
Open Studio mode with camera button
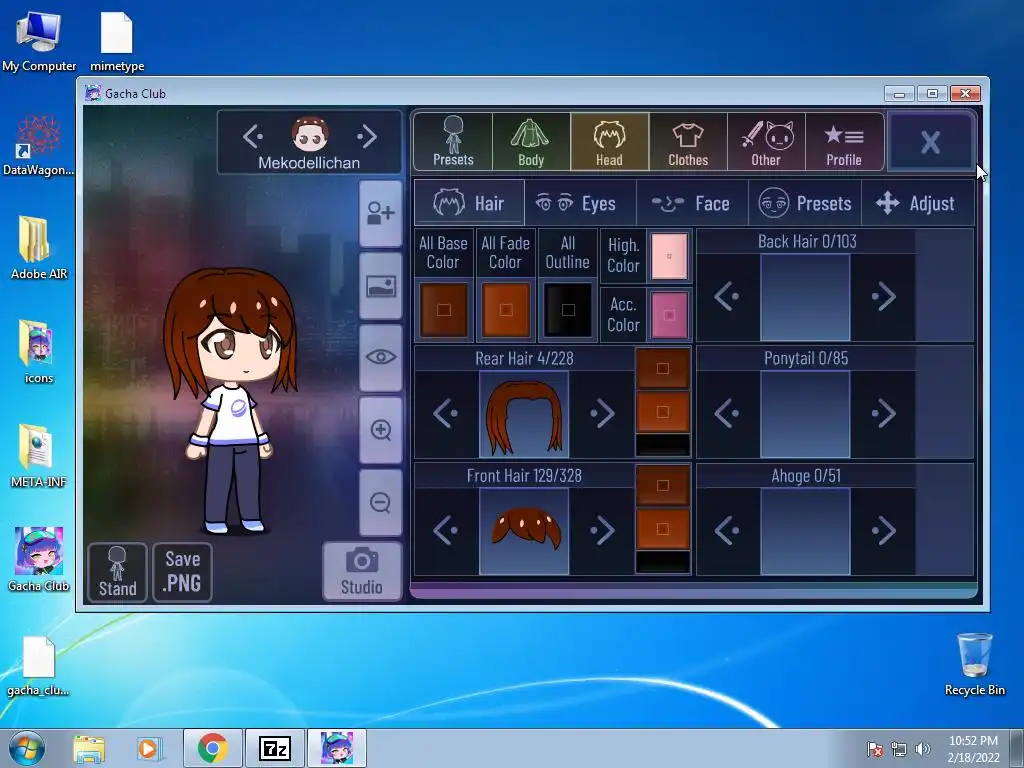coord(362,571)
